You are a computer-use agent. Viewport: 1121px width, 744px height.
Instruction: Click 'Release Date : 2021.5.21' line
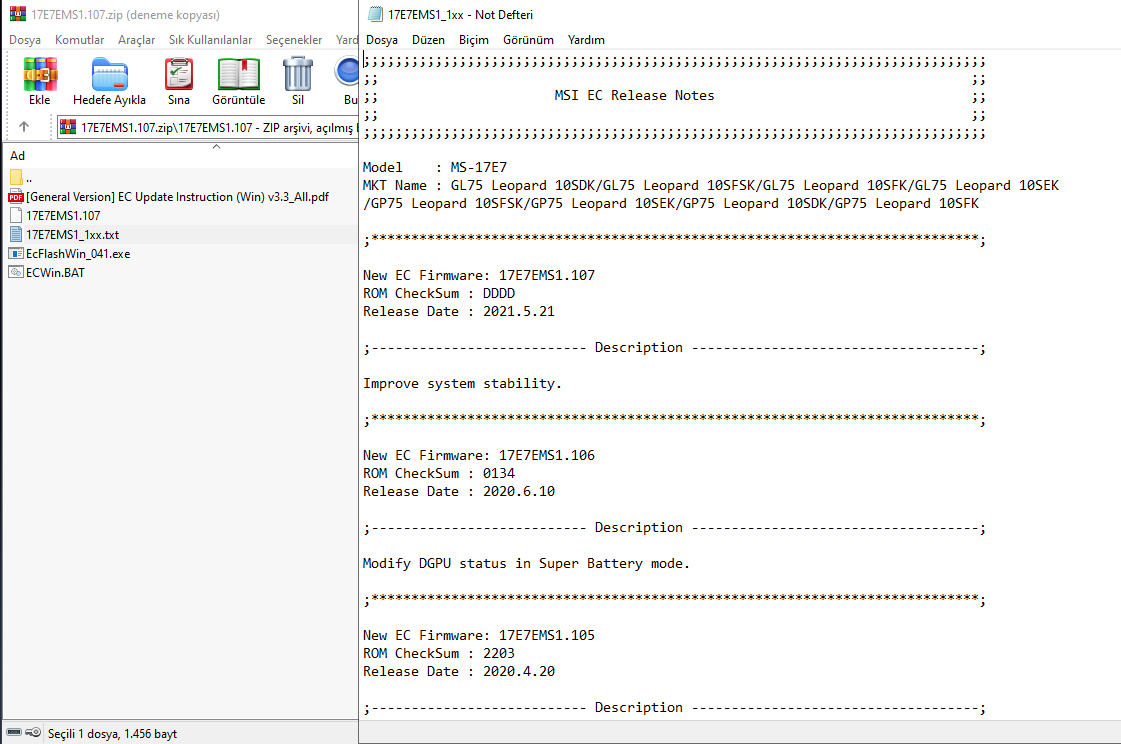coord(458,311)
